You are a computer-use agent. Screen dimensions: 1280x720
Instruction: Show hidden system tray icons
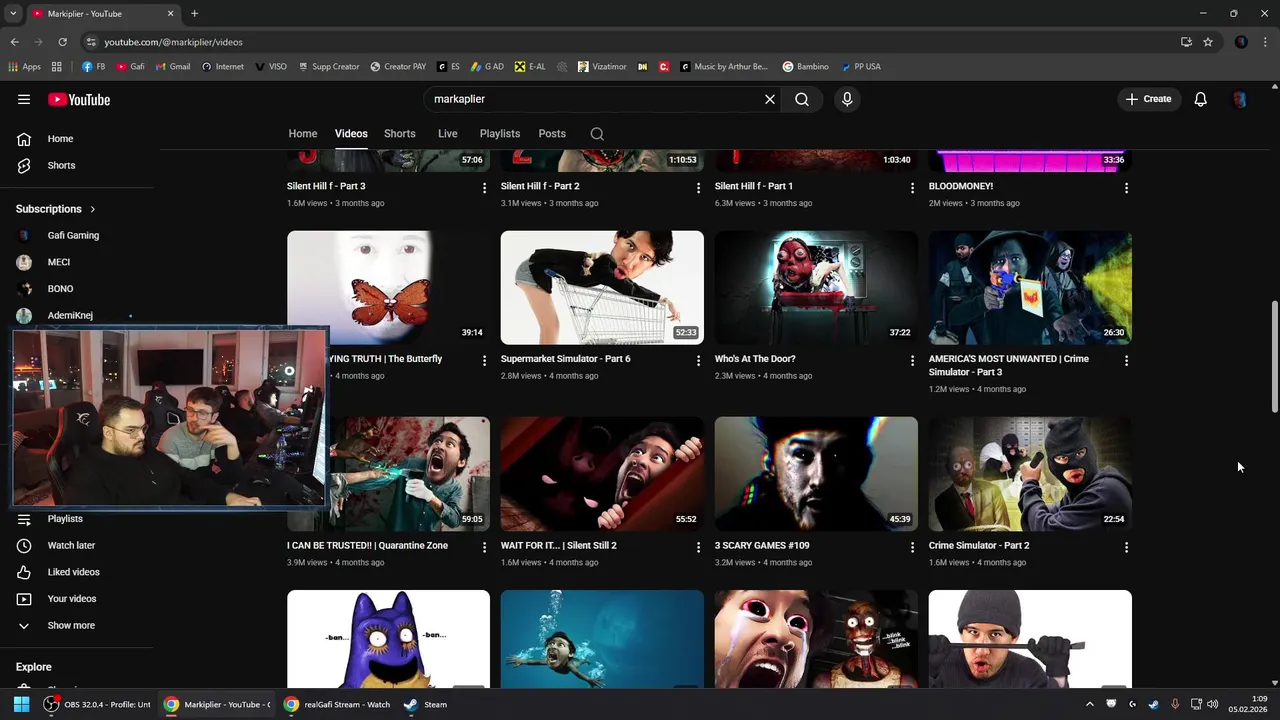point(1089,704)
